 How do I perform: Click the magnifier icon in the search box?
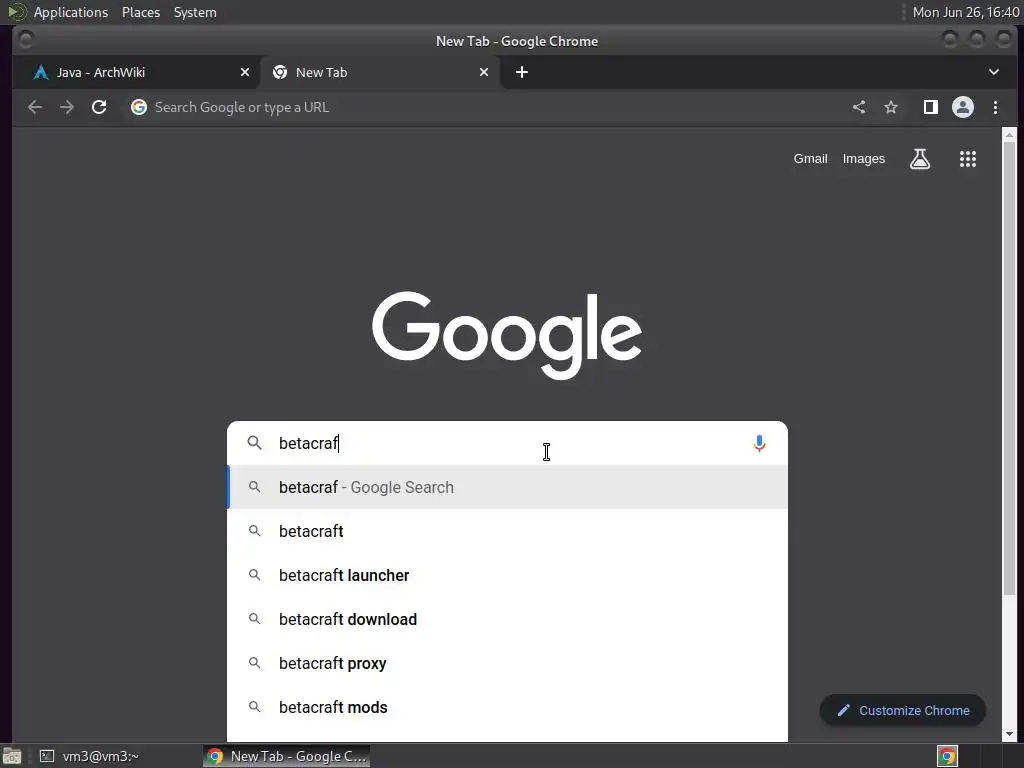[x=254, y=443]
